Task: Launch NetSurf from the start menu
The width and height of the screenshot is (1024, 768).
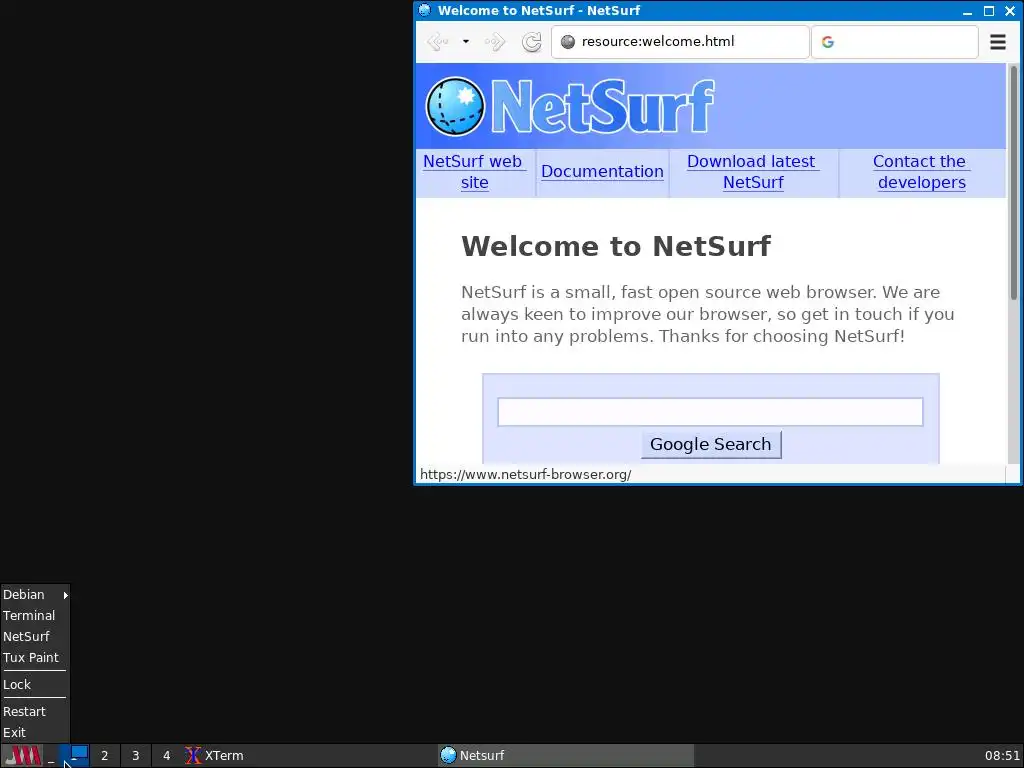Action: pyautogui.click(x=35, y=636)
